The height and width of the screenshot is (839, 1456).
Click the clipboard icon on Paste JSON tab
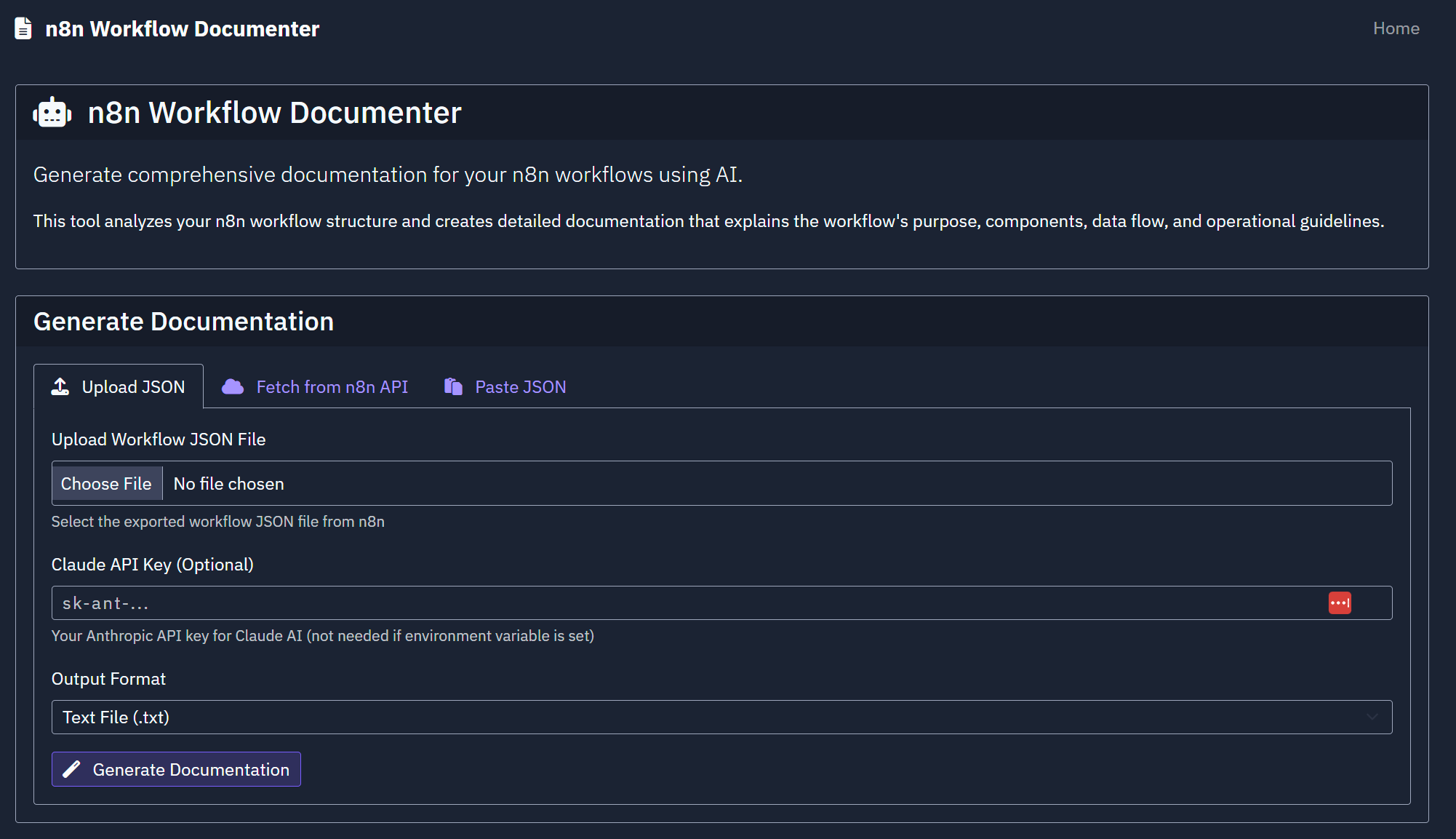point(452,386)
